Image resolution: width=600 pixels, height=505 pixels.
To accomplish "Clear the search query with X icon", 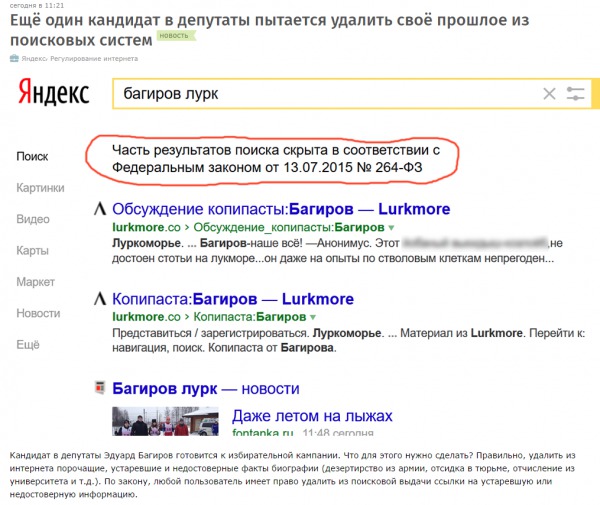I will 549,93.
